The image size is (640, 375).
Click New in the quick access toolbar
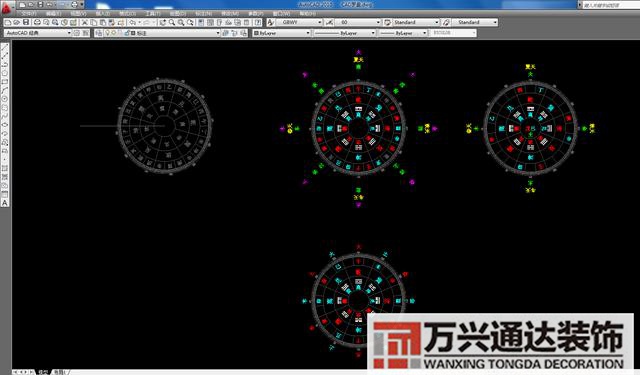point(22,4)
